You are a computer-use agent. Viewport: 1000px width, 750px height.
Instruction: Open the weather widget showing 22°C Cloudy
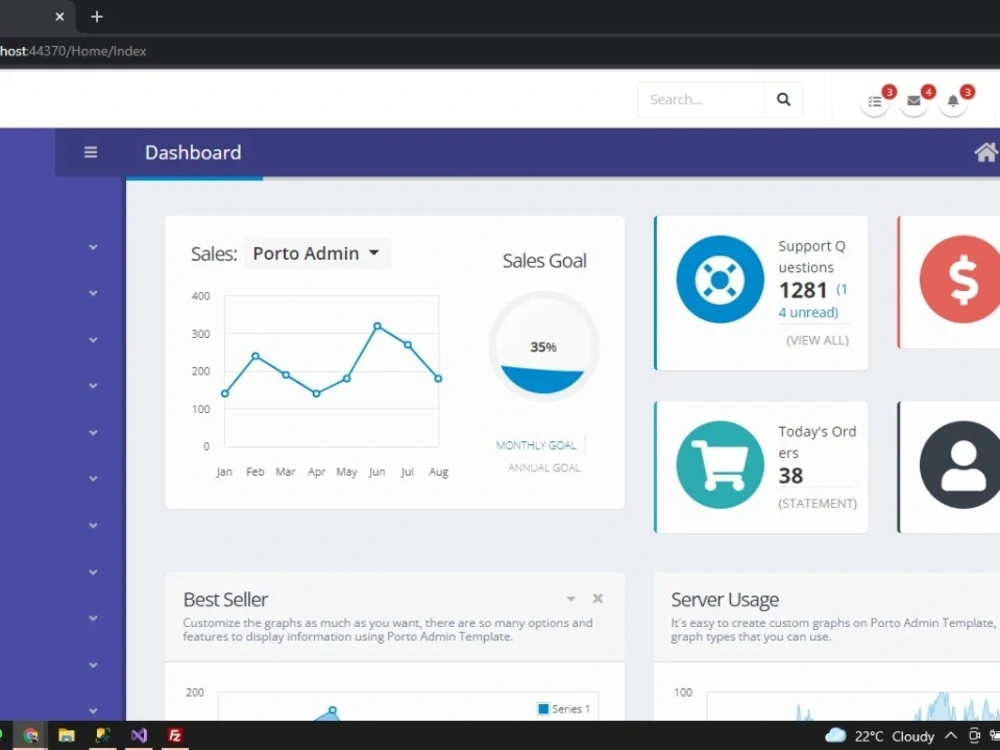pos(879,737)
